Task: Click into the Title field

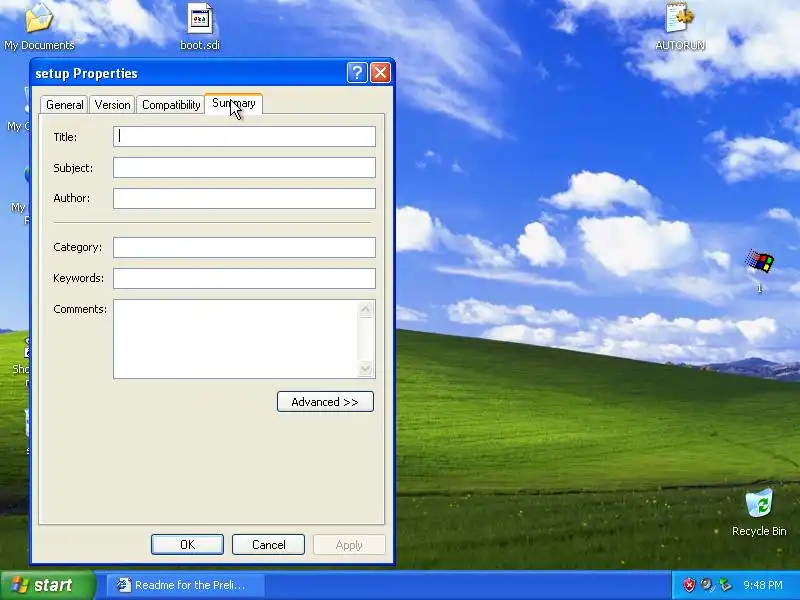Action: click(x=244, y=137)
